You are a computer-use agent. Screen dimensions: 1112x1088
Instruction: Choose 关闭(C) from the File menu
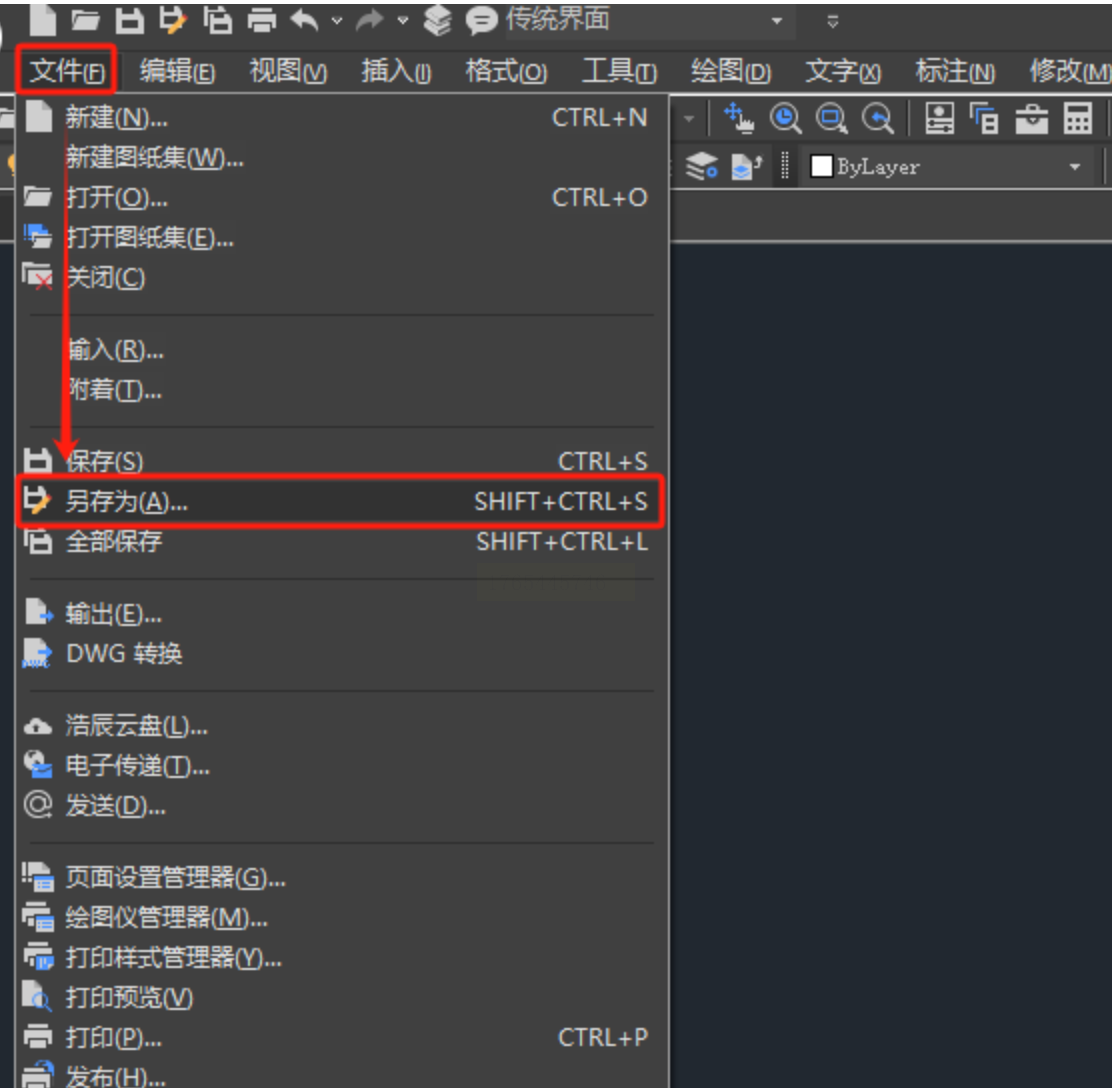tap(342, 277)
